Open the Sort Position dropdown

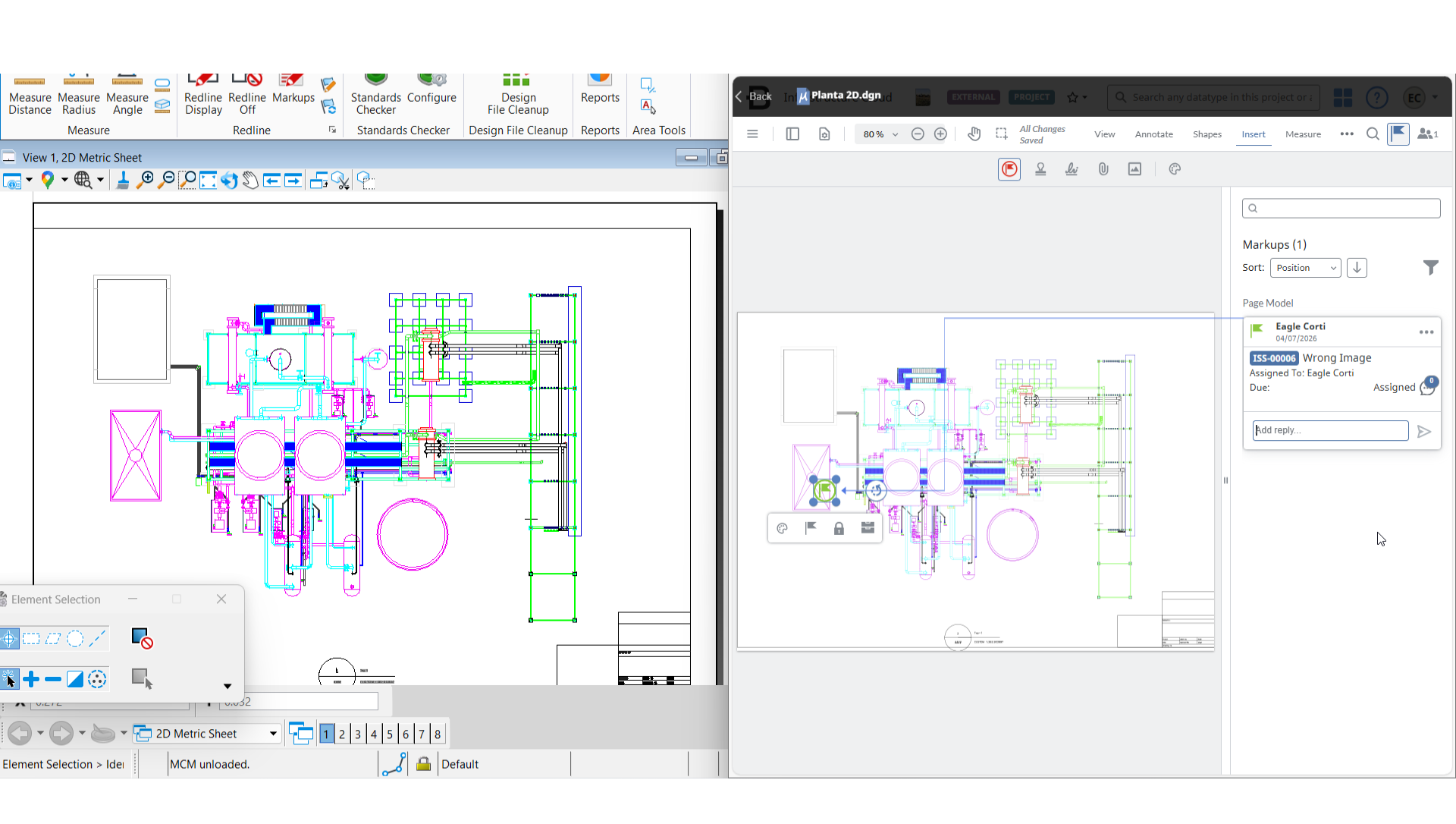[1305, 268]
